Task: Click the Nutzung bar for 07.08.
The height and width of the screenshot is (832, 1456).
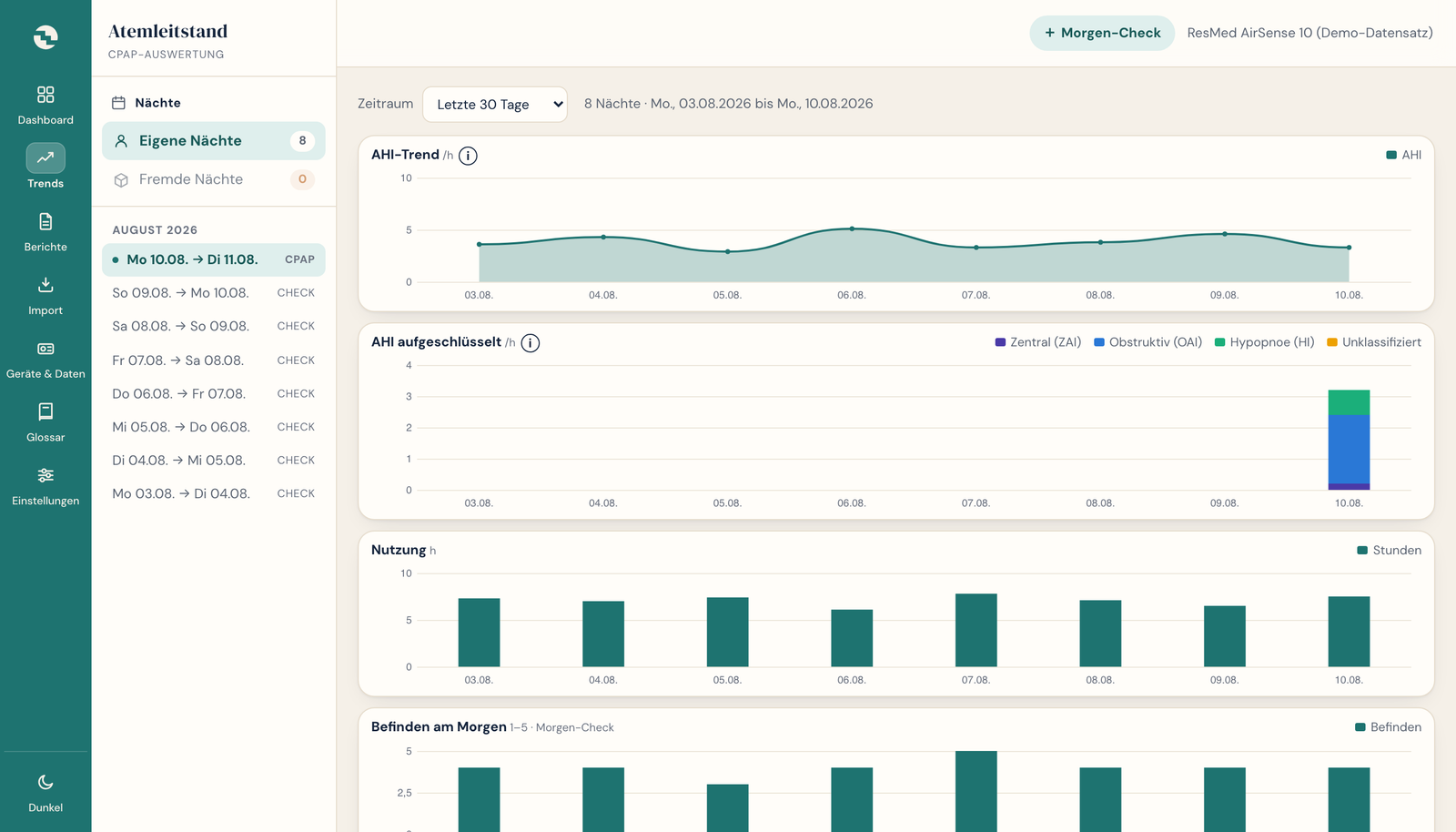Action: tap(976, 630)
